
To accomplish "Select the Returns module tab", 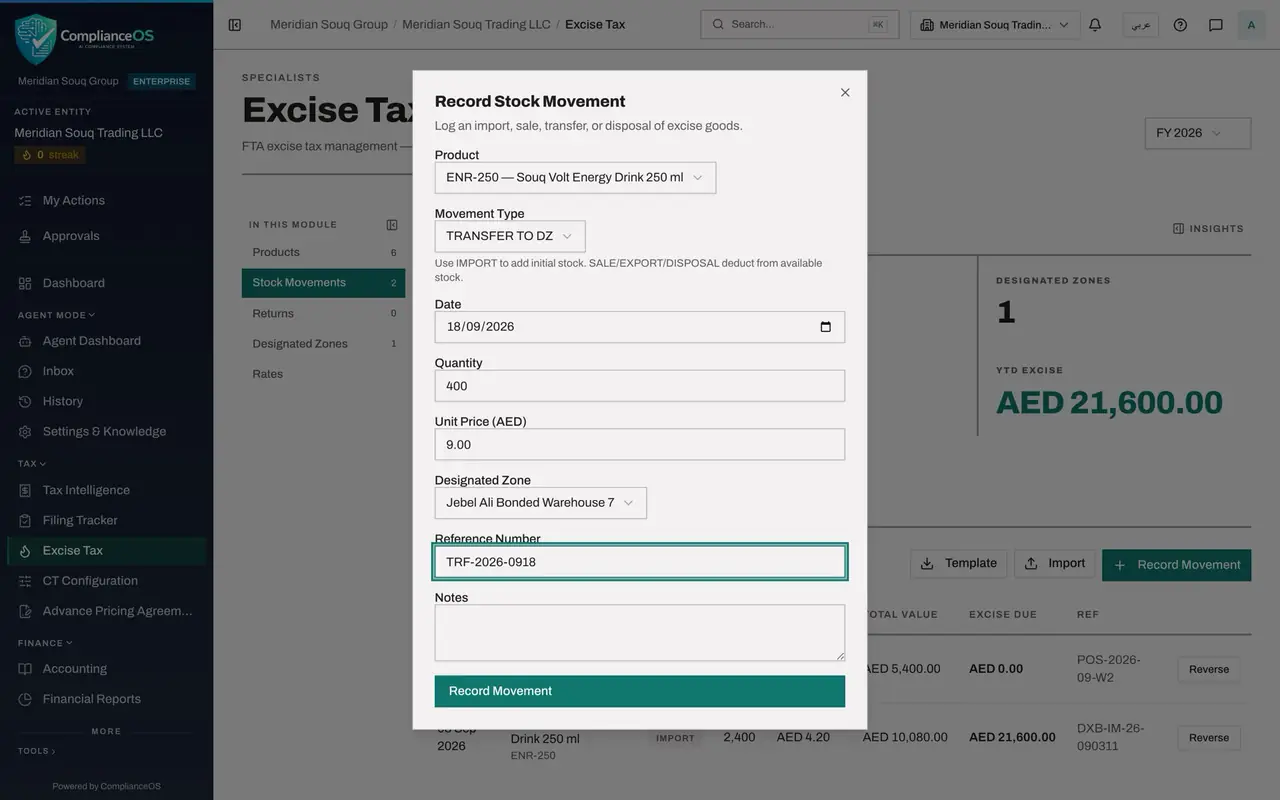I will pos(323,313).
